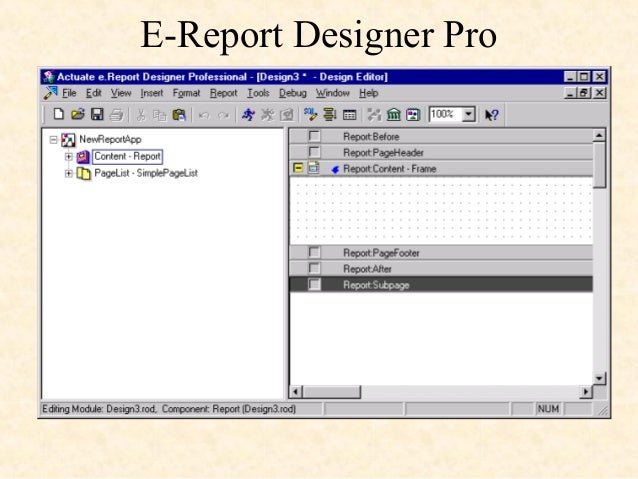Click the blue arrow icon beside Report:Content
Viewport: 638px width, 479px height.
coord(335,169)
